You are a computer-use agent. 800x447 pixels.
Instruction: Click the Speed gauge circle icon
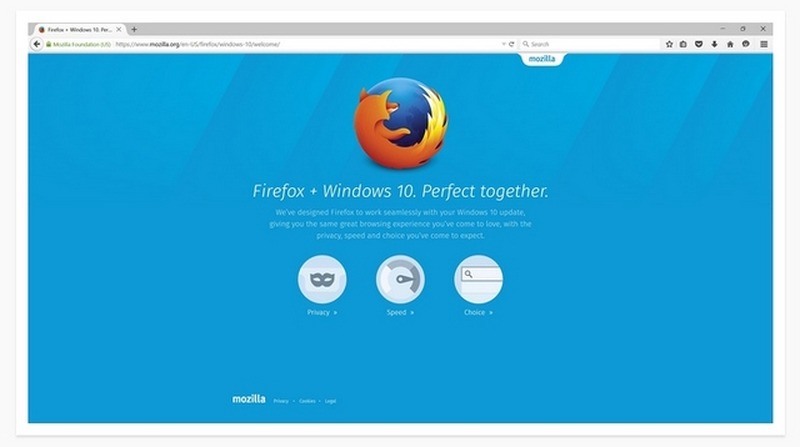click(401, 280)
